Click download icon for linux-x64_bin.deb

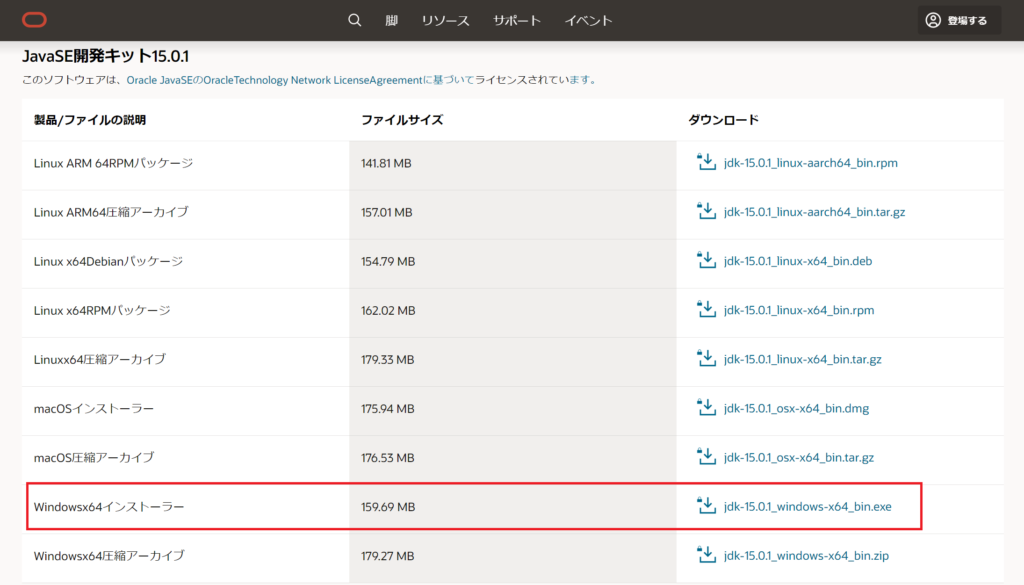tap(706, 260)
